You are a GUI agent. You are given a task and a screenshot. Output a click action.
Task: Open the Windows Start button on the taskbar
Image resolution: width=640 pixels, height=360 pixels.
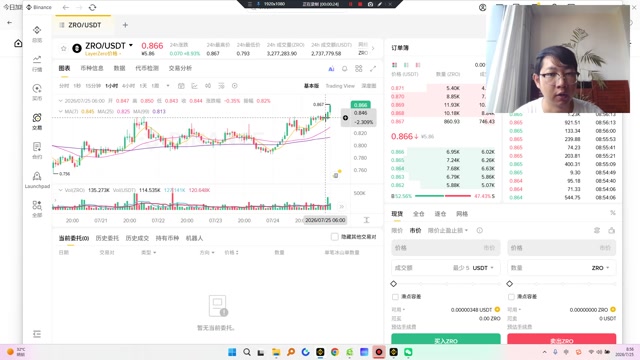point(232,352)
